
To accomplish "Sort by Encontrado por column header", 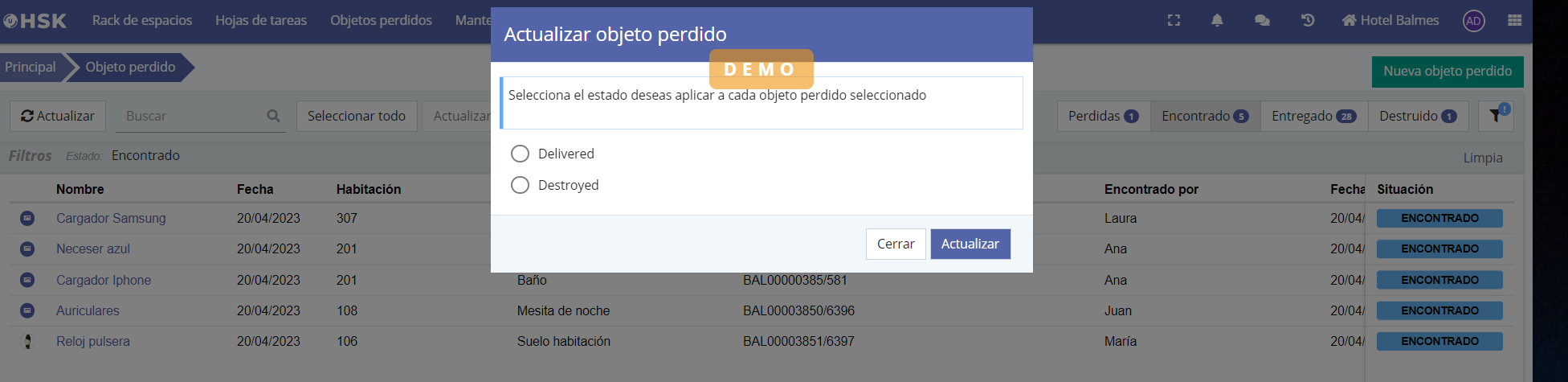I will pos(1151,189).
